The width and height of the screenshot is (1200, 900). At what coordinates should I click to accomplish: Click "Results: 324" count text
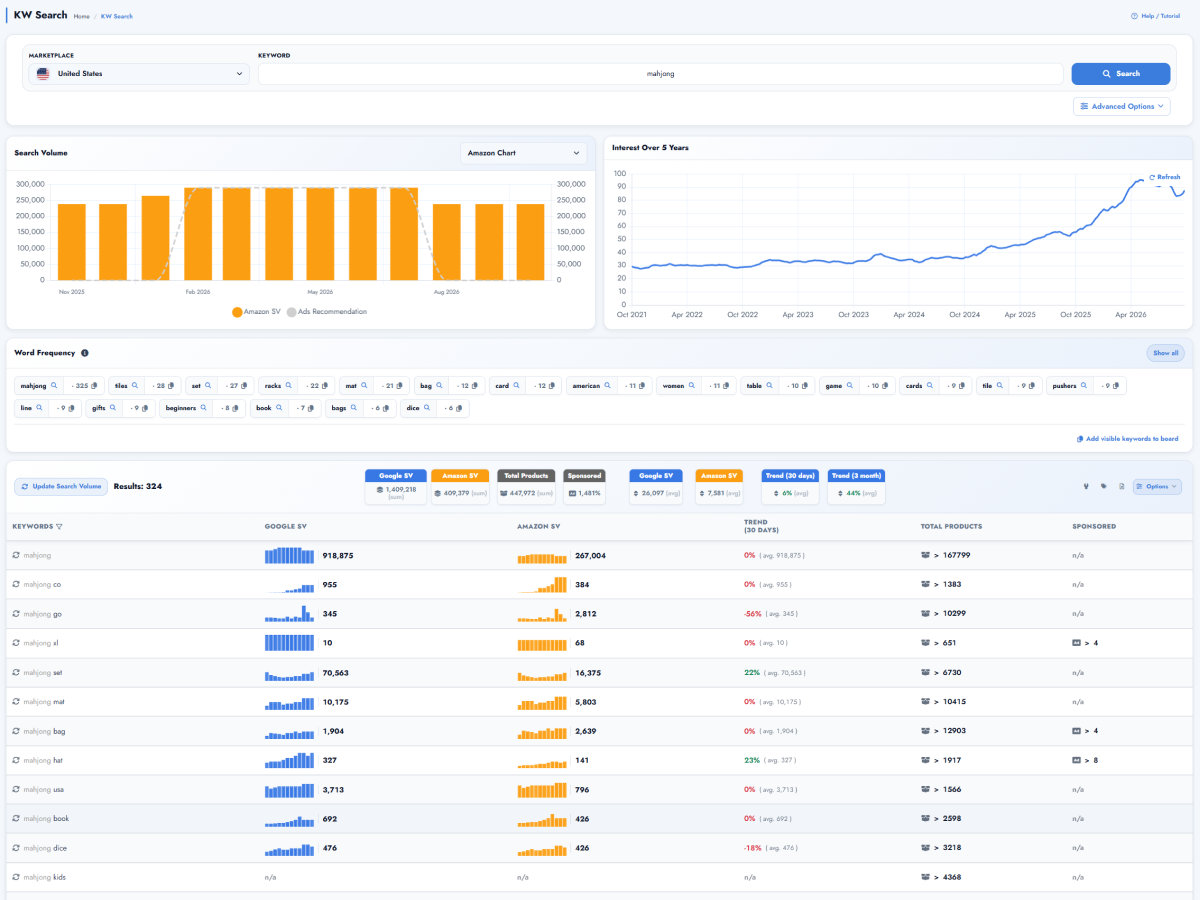click(138, 486)
